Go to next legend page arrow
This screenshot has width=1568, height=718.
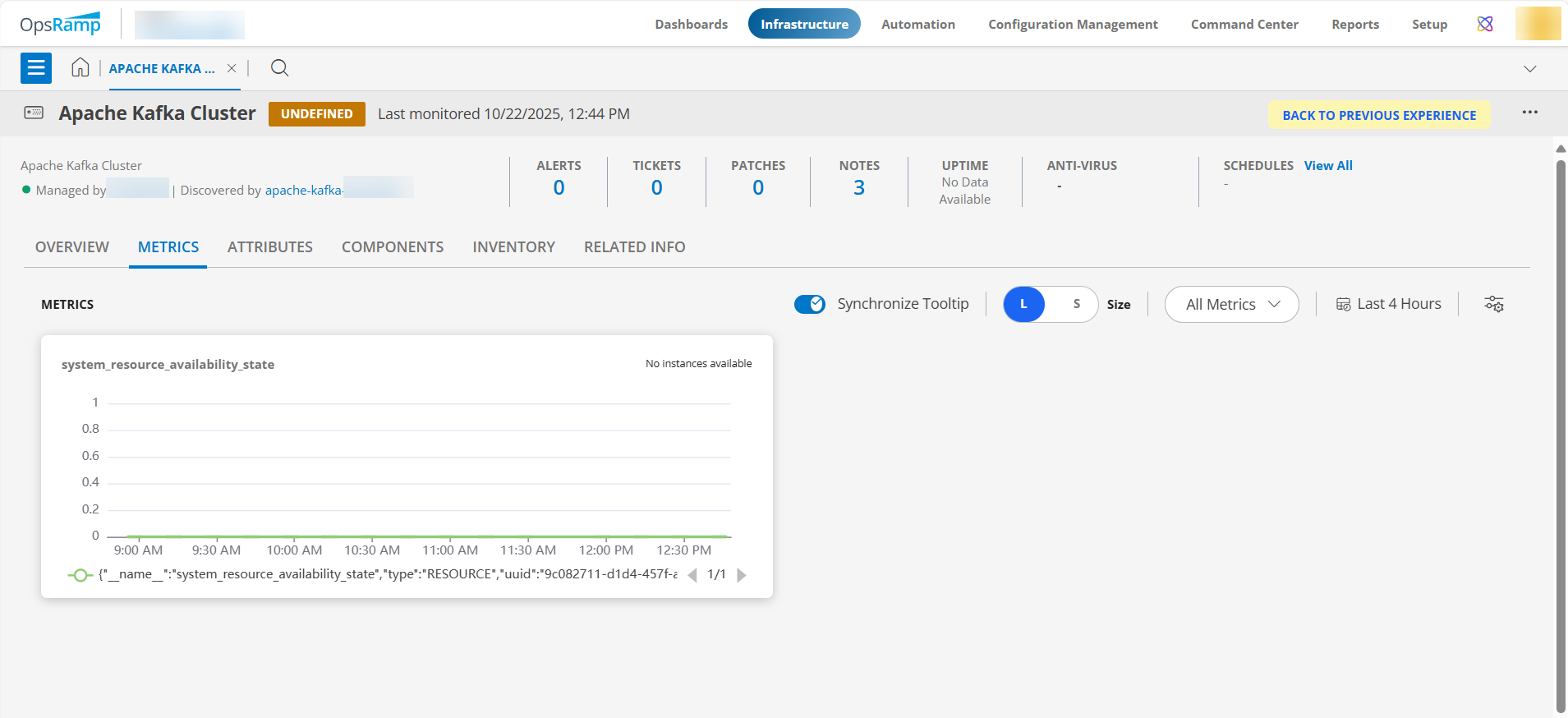click(x=742, y=575)
